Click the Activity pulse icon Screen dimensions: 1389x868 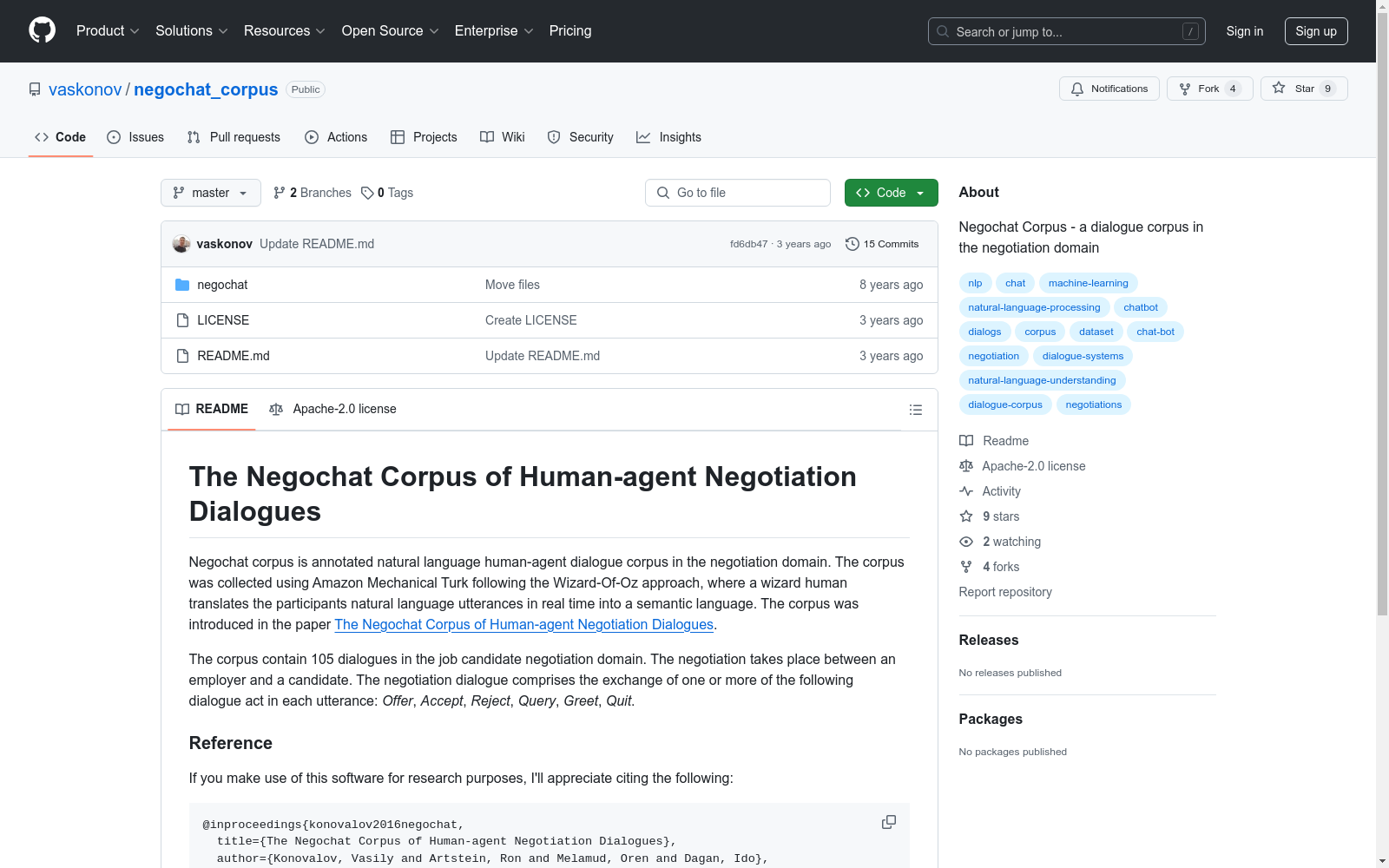(x=966, y=491)
